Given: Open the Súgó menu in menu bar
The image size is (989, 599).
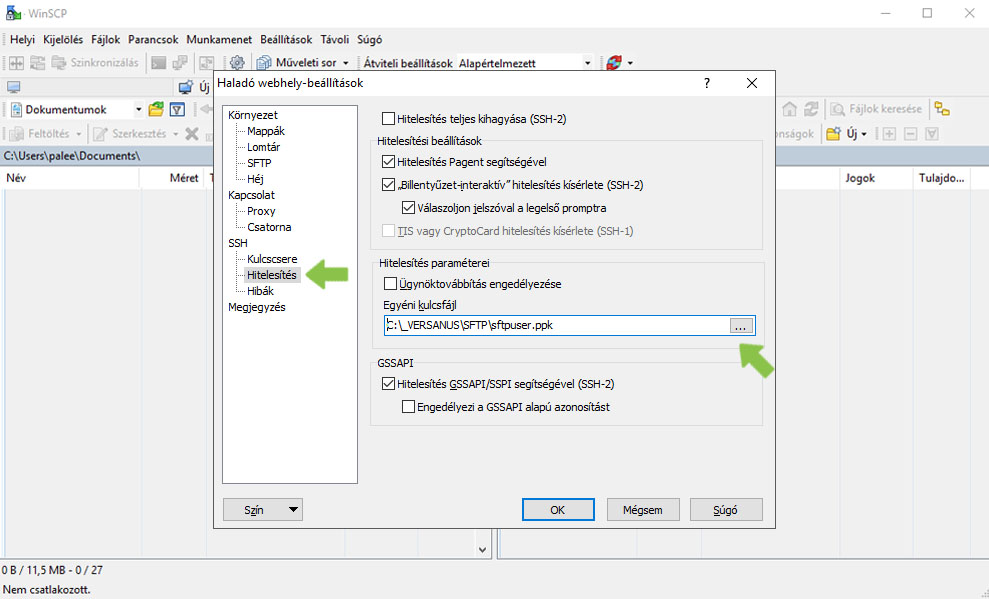Looking at the screenshot, I should (370, 40).
